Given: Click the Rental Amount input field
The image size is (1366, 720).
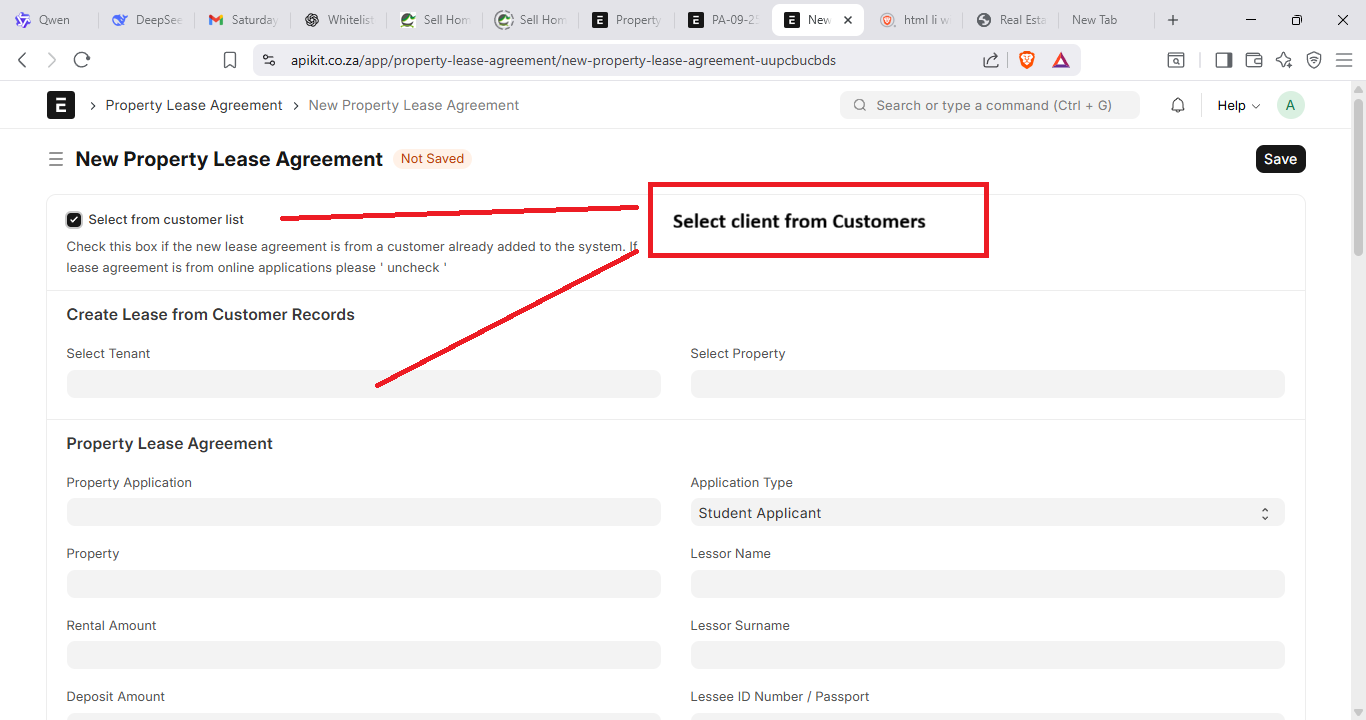Looking at the screenshot, I should [x=363, y=655].
